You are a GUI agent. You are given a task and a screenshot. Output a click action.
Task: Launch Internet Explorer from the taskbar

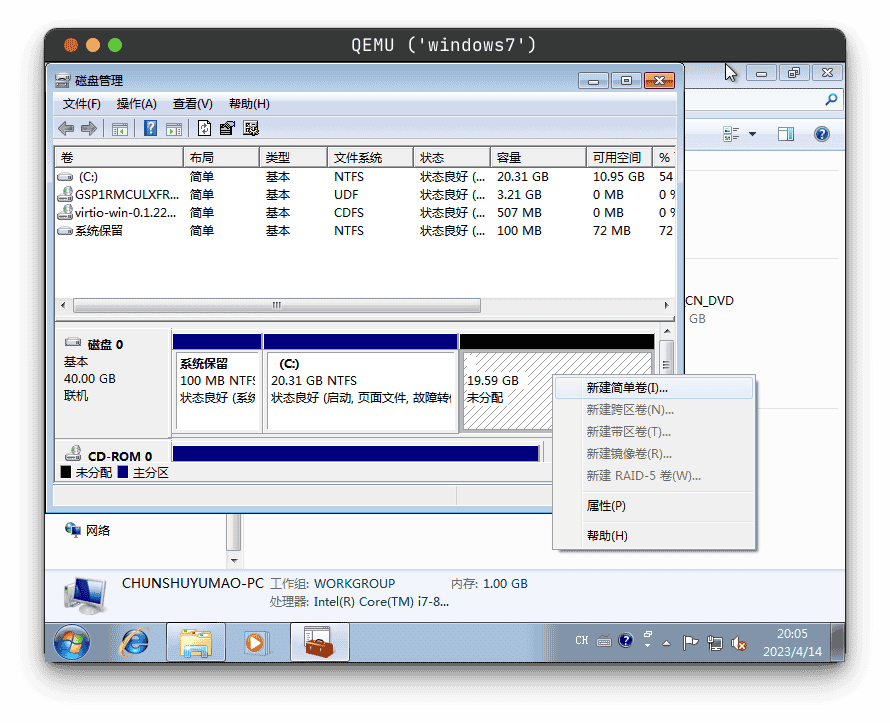pos(135,642)
